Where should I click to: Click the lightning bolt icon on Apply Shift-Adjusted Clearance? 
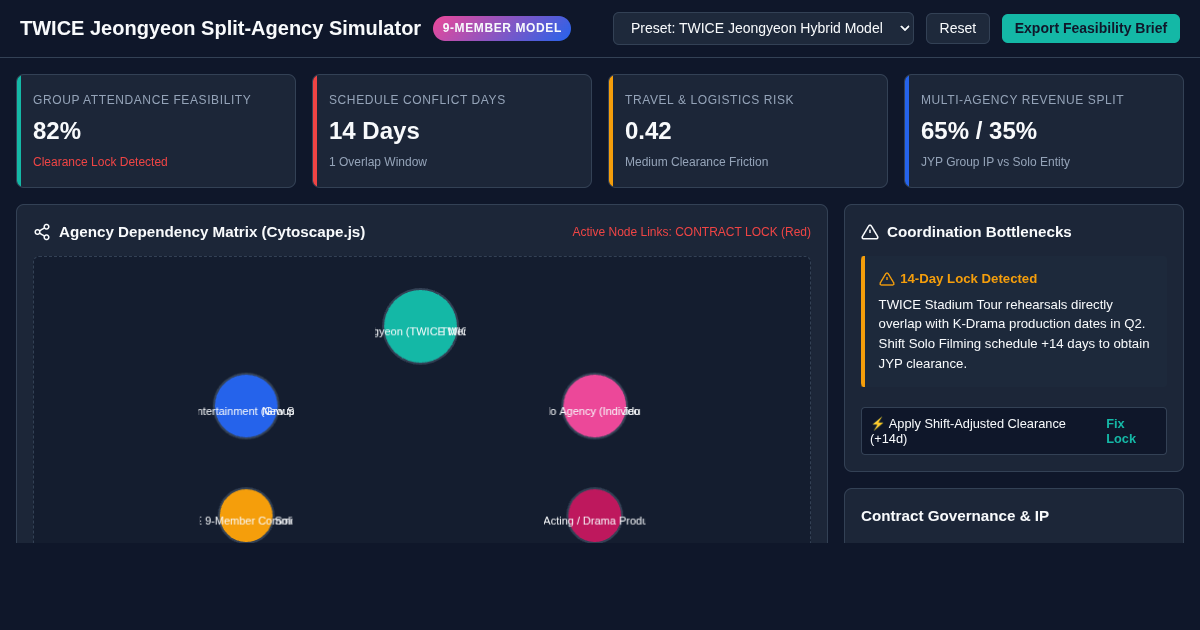point(877,423)
